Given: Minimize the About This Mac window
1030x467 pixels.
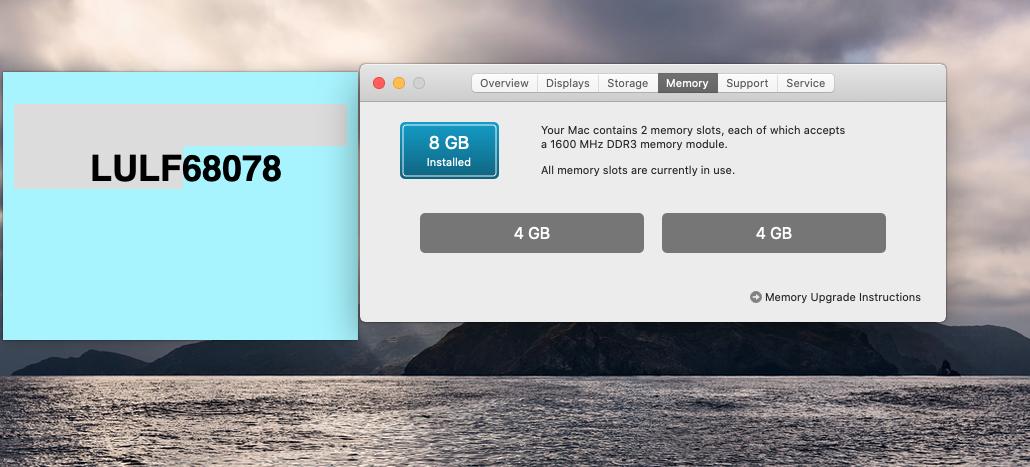Looking at the screenshot, I should [399, 83].
